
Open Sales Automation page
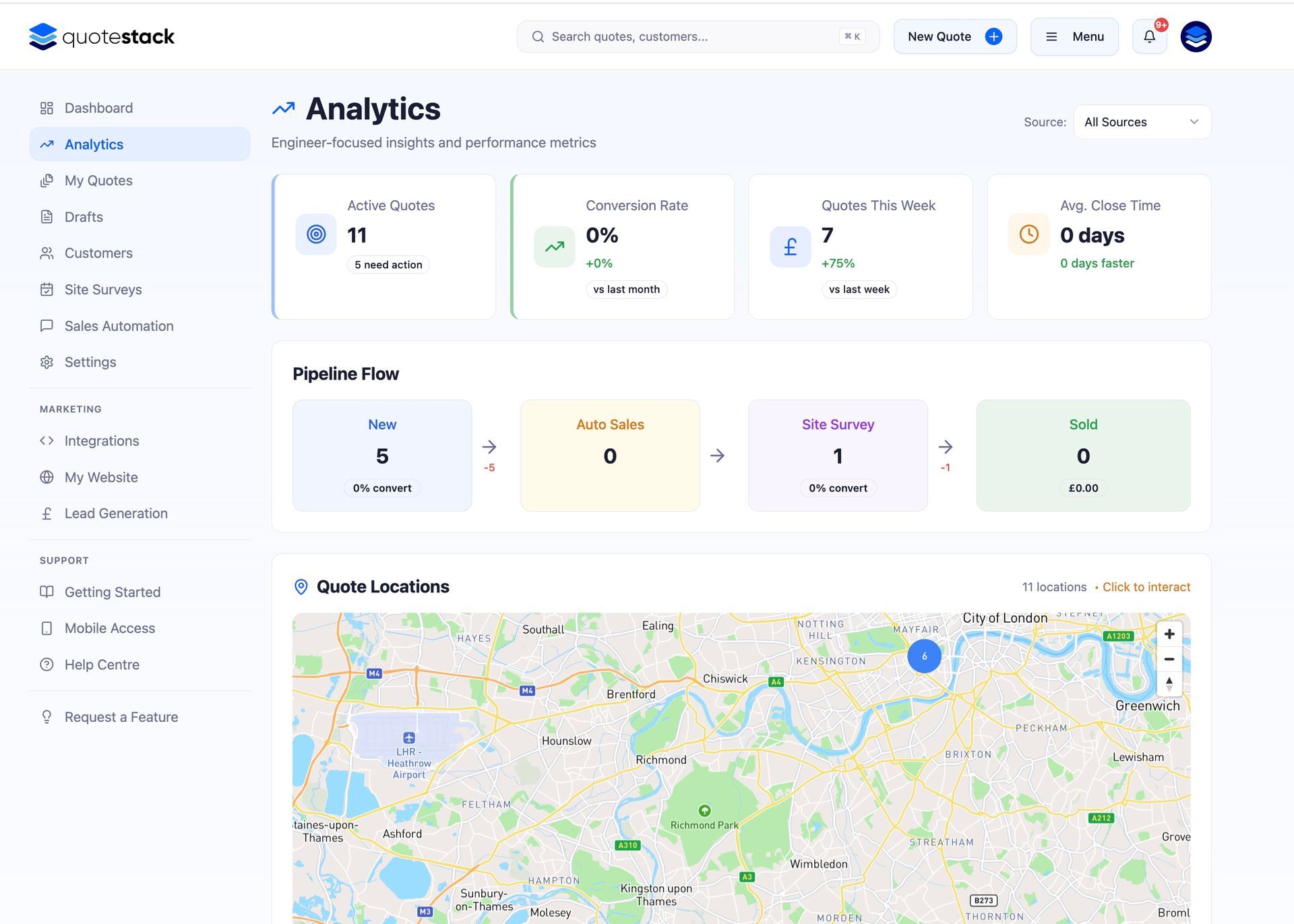[x=119, y=326]
